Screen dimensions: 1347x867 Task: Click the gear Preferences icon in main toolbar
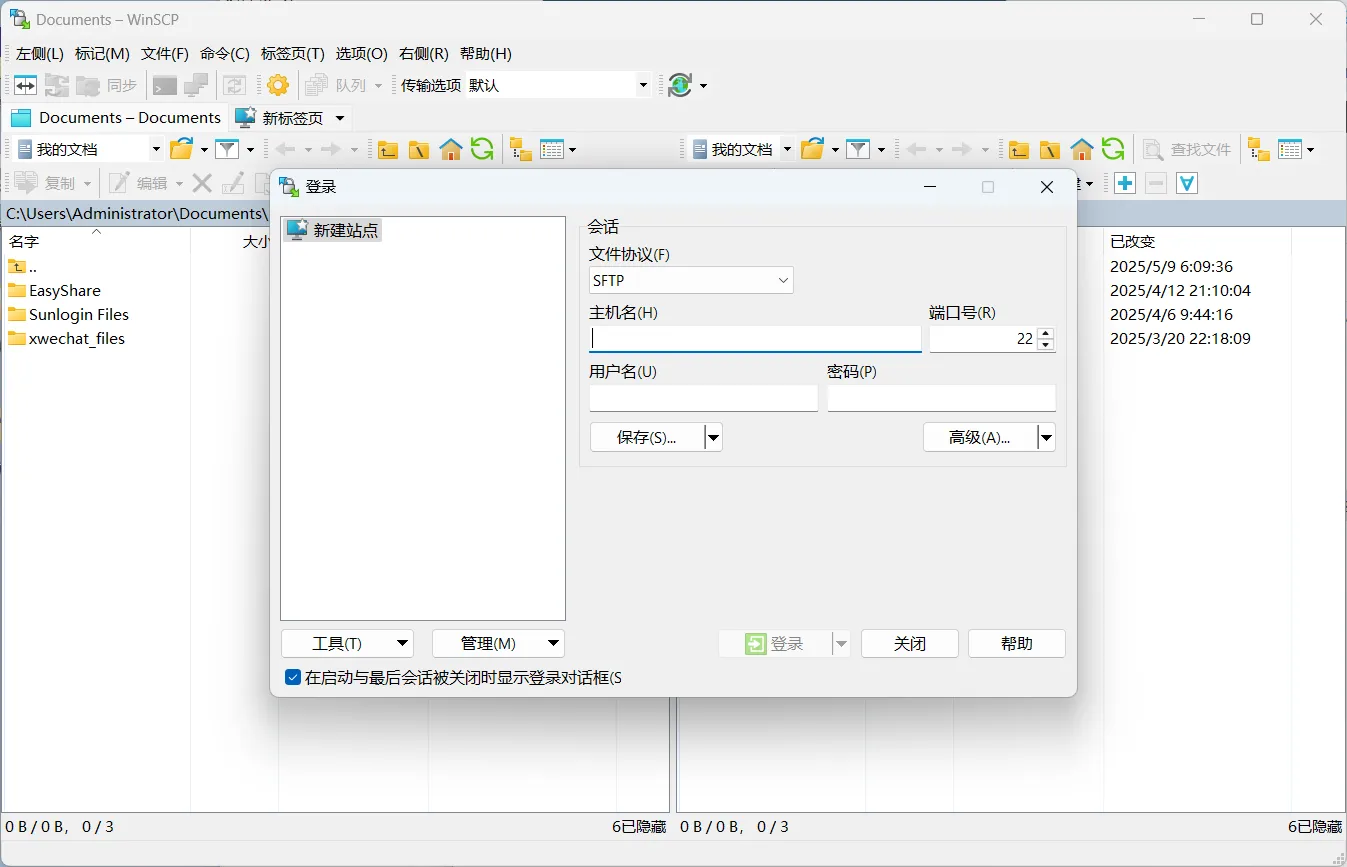(278, 85)
